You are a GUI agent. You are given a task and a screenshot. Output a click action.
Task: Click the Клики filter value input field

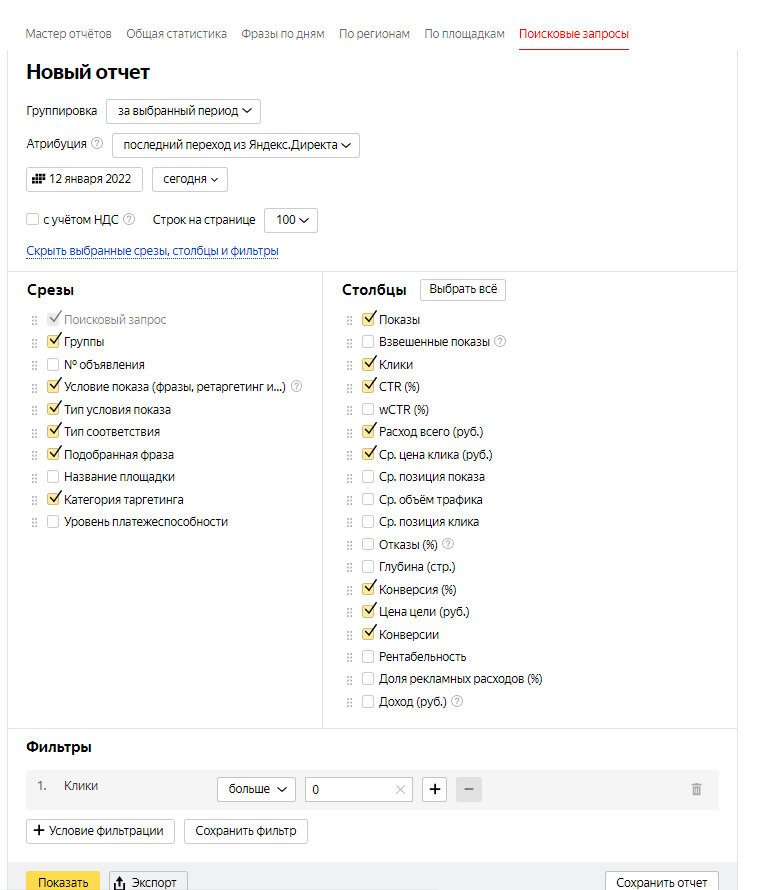pyautogui.click(x=351, y=790)
